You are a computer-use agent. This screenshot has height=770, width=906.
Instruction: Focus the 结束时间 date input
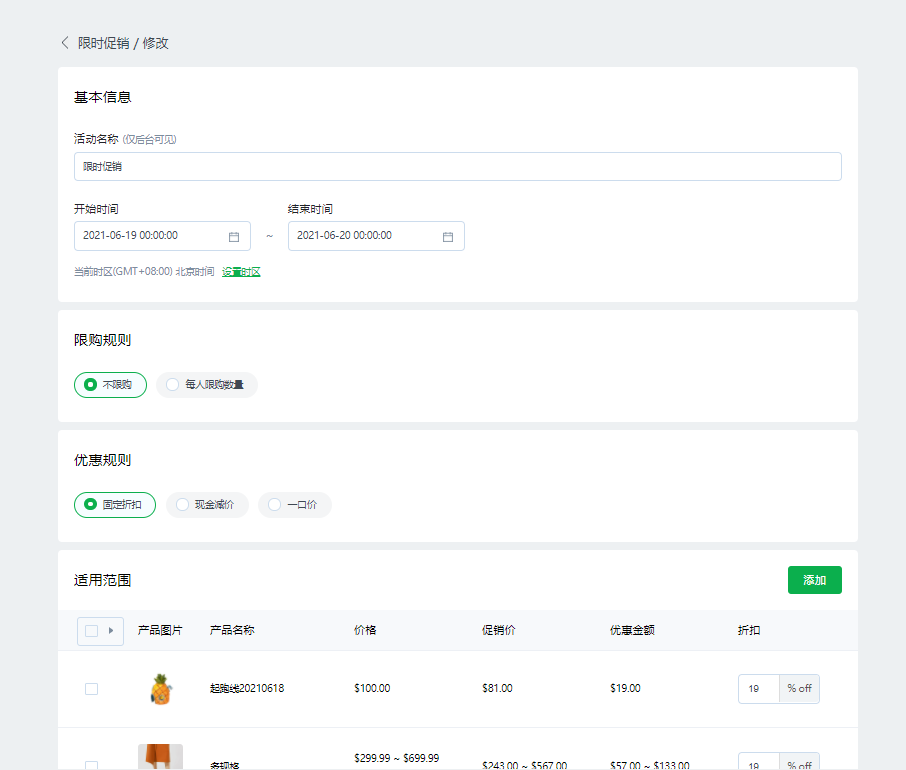point(364,236)
